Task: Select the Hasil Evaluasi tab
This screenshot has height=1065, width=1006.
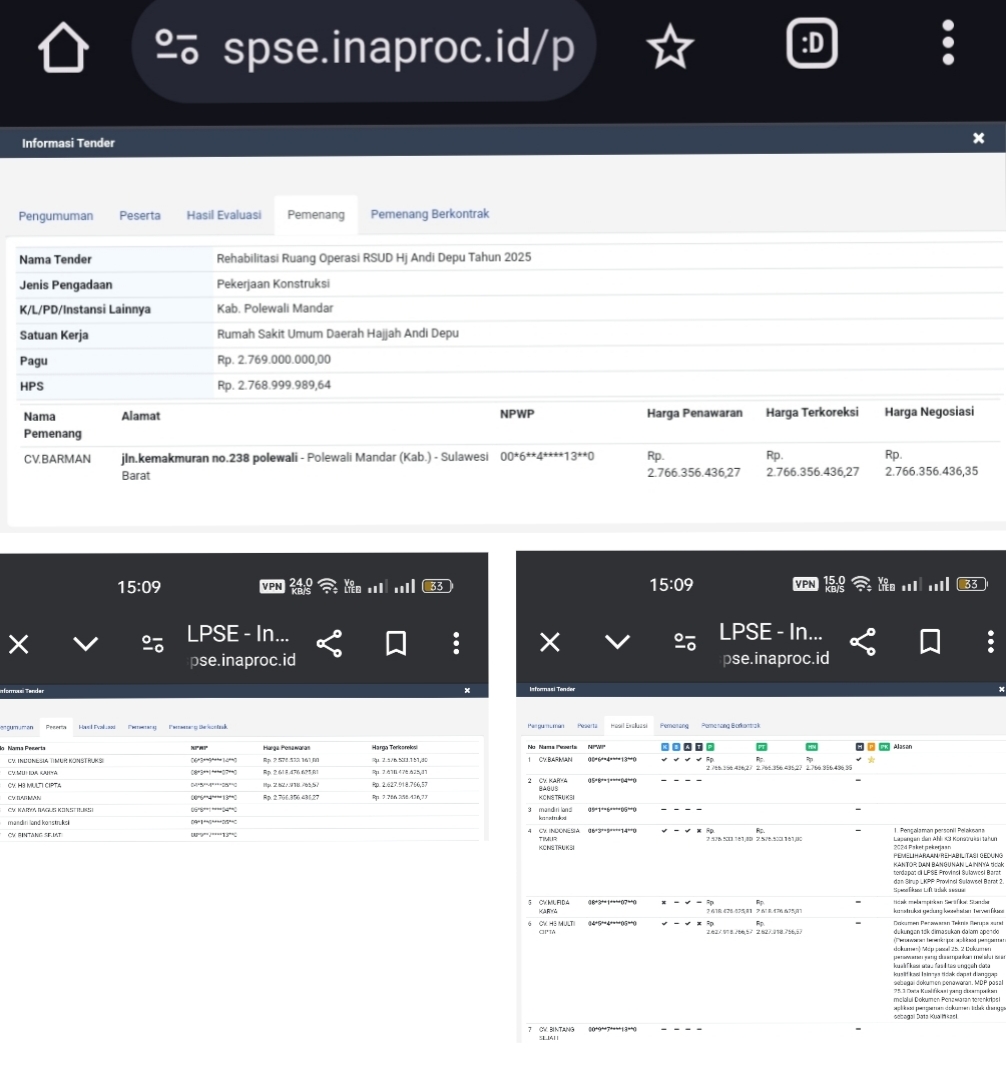Action: (x=223, y=215)
